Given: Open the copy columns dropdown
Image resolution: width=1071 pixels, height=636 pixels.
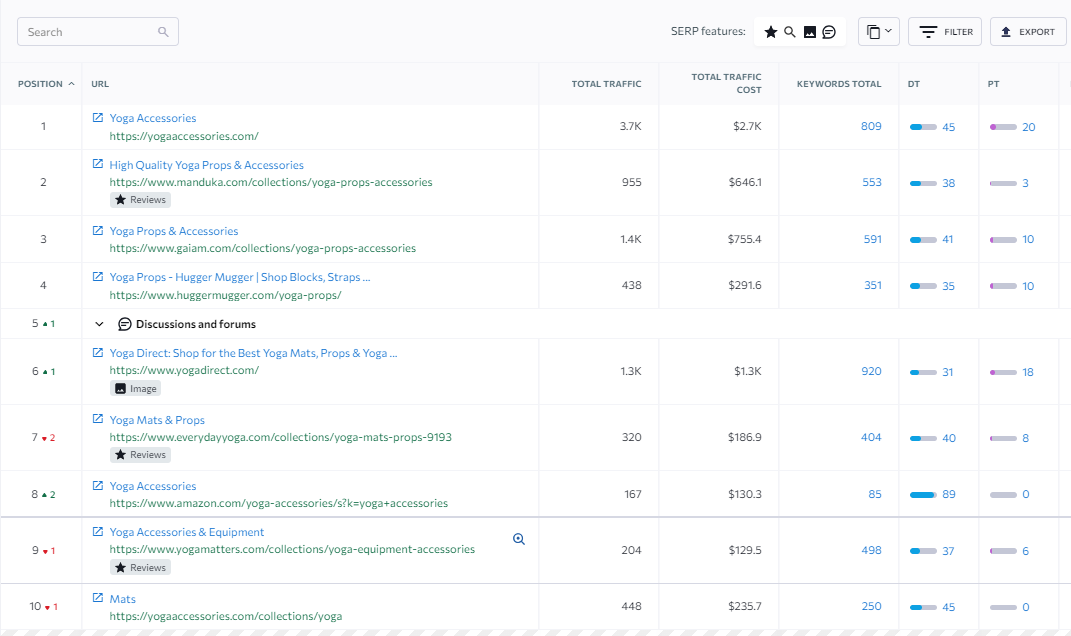Looking at the screenshot, I should [x=878, y=31].
